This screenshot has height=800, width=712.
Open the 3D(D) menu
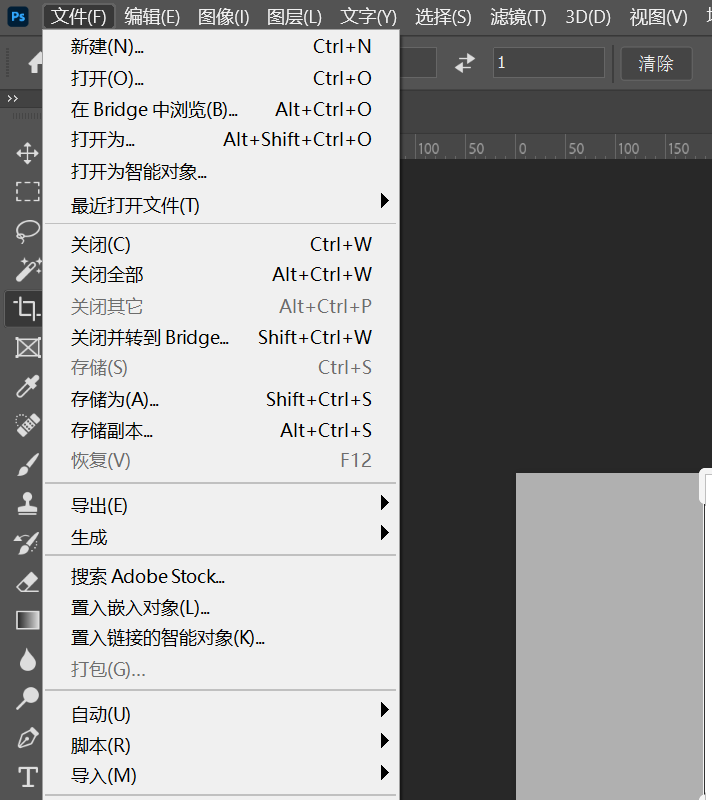(588, 17)
